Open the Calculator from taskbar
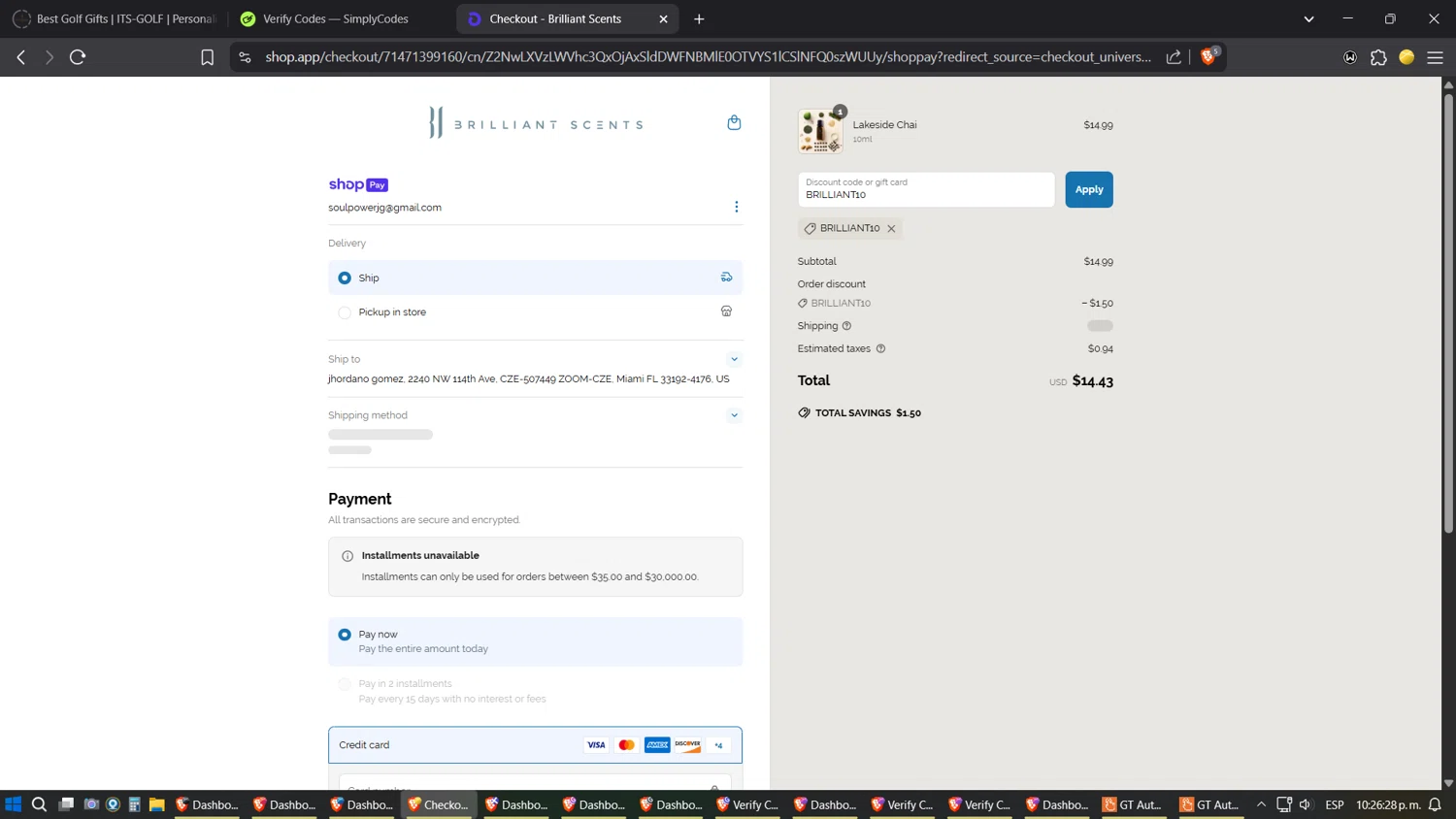Image resolution: width=1456 pixels, height=819 pixels. pyautogui.click(x=134, y=804)
